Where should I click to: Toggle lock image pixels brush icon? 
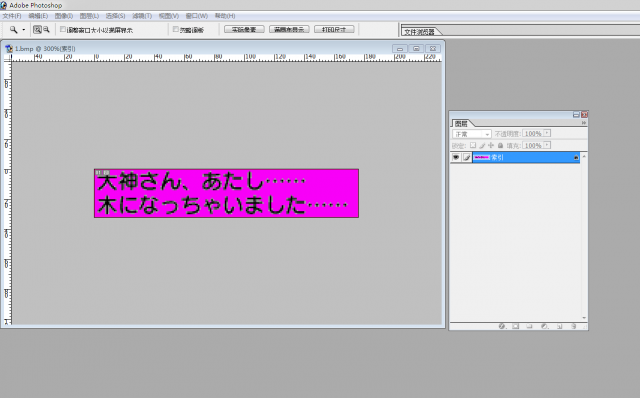482,145
